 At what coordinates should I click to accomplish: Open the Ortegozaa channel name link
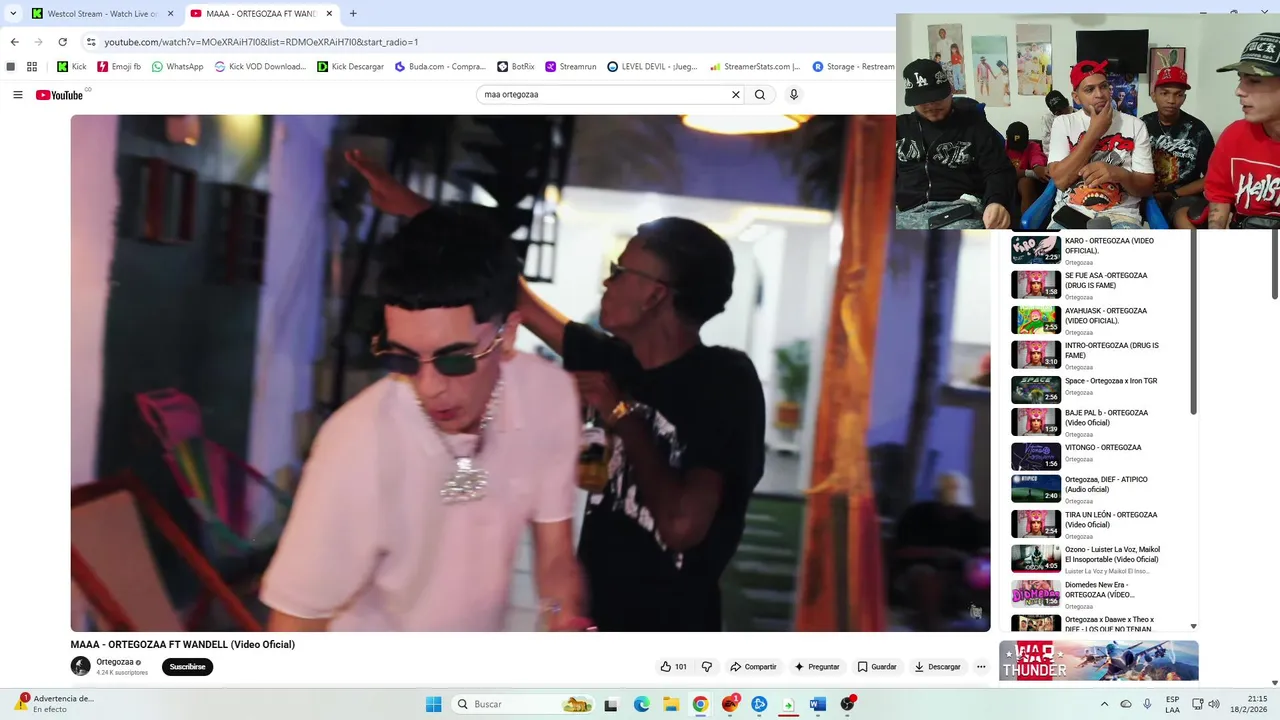[115, 662]
